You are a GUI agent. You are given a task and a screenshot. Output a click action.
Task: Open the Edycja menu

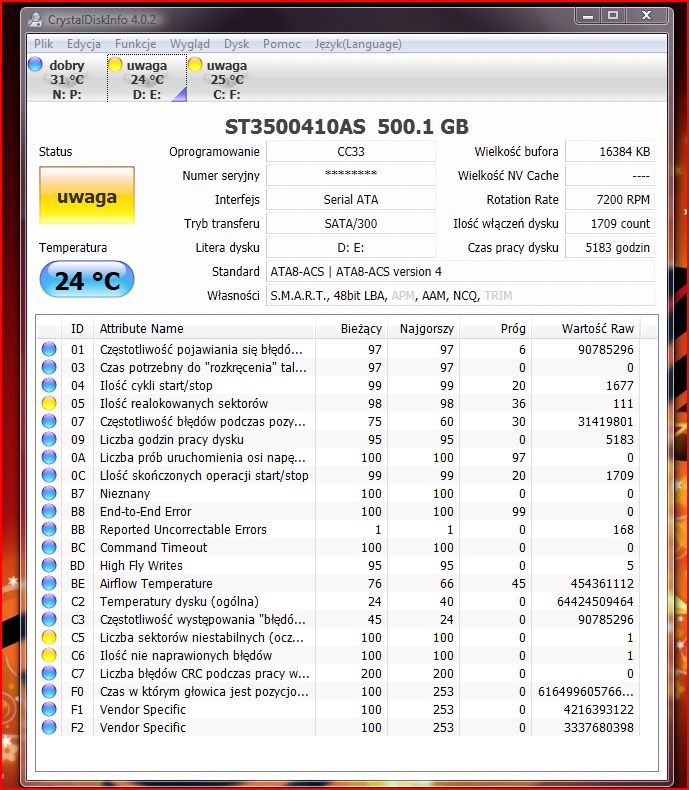click(x=84, y=44)
